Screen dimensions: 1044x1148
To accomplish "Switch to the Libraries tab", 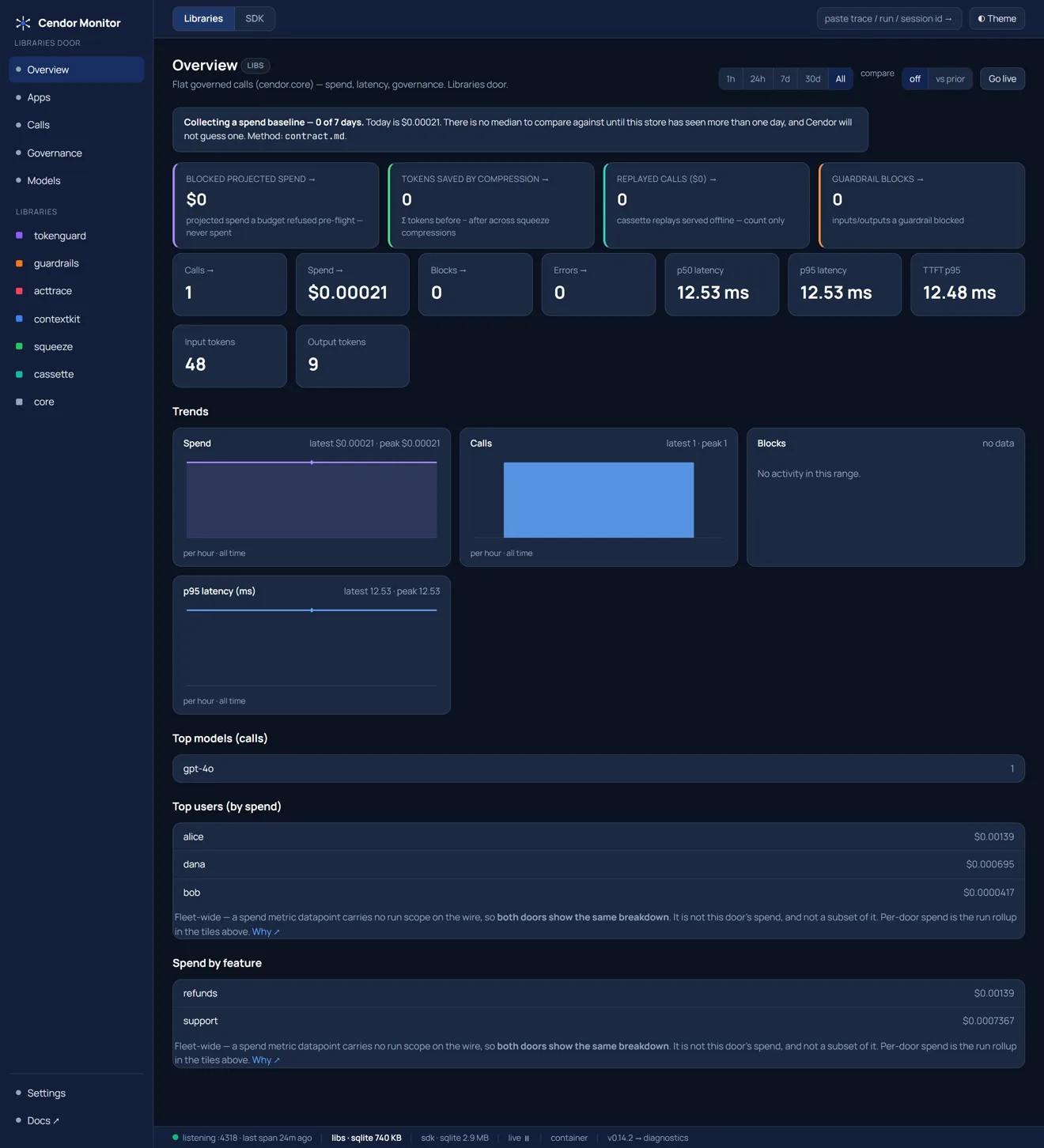I will click(203, 18).
